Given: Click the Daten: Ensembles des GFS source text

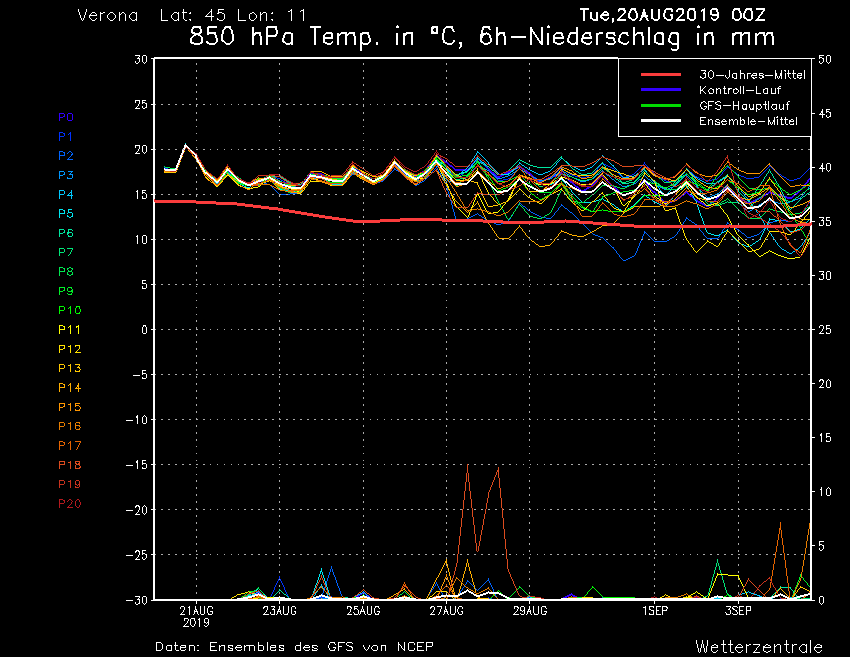Looking at the screenshot, I should (x=294, y=647).
